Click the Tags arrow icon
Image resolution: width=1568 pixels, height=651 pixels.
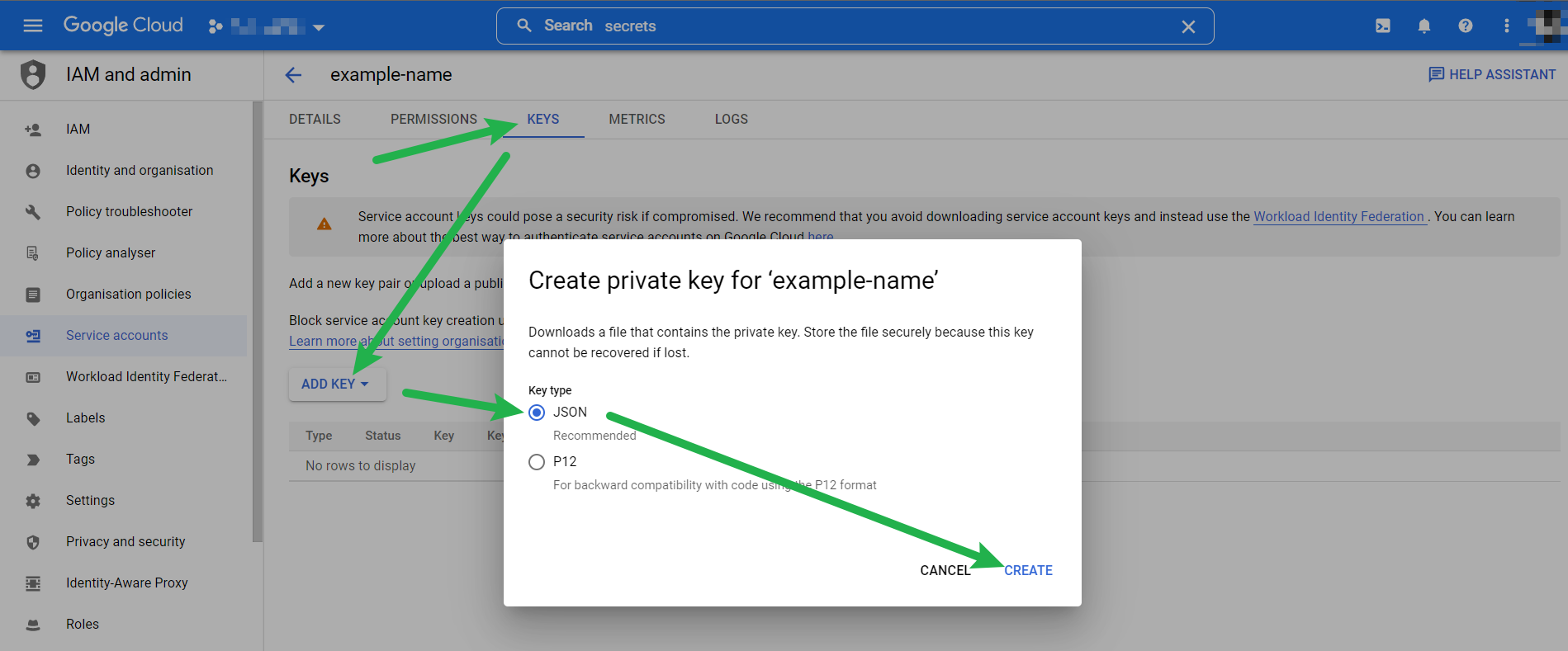[33, 460]
